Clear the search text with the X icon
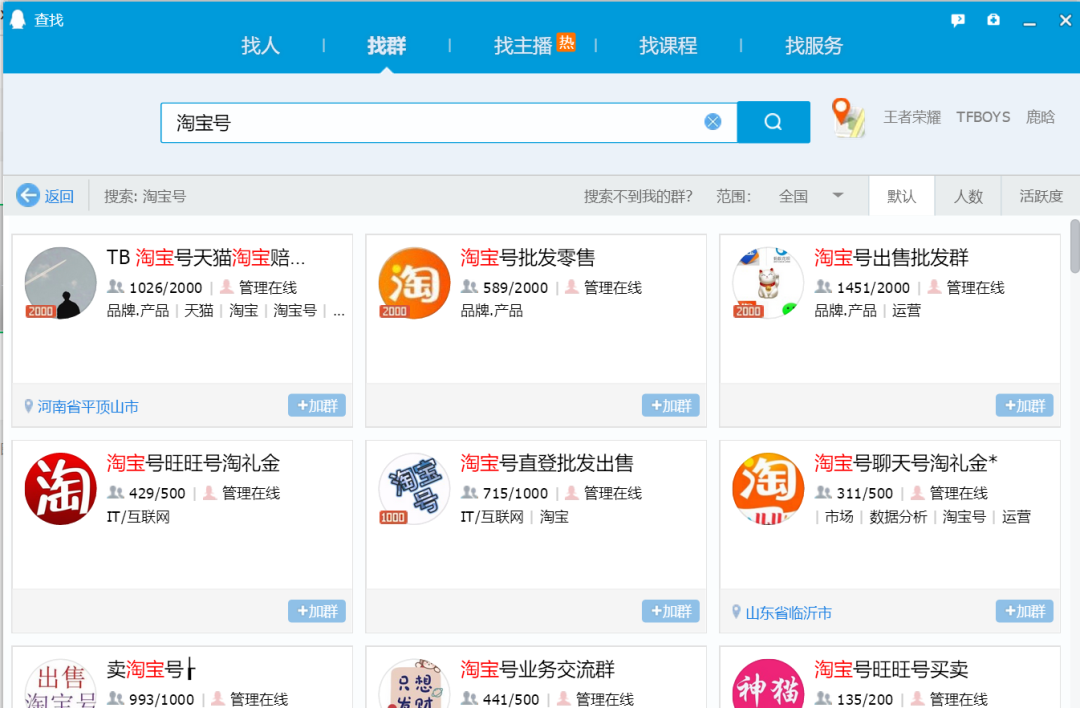Image resolution: width=1080 pixels, height=708 pixels. pyautogui.click(x=712, y=122)
